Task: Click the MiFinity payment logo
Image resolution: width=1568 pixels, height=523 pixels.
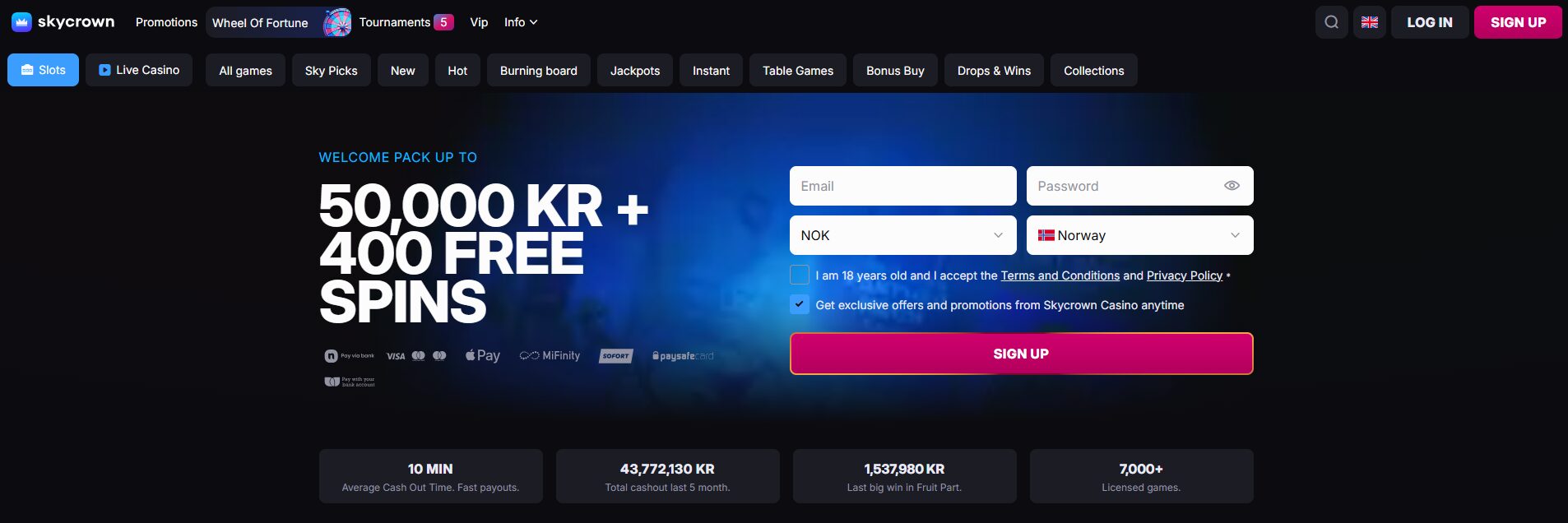Action: coord(550,355)
